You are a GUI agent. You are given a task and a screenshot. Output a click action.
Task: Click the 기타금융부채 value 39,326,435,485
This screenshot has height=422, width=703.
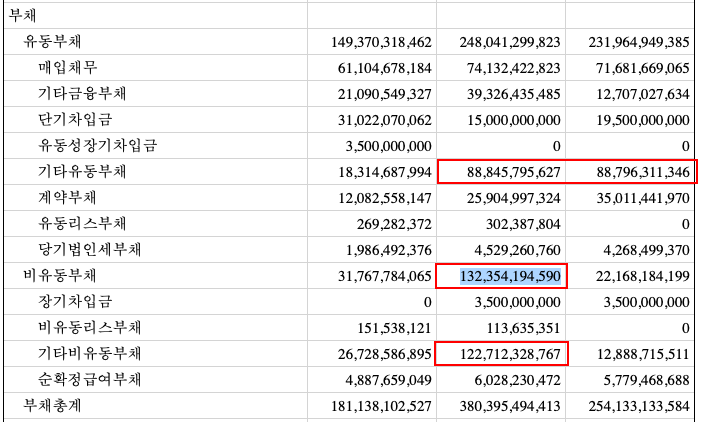click(x=514, y=94)
